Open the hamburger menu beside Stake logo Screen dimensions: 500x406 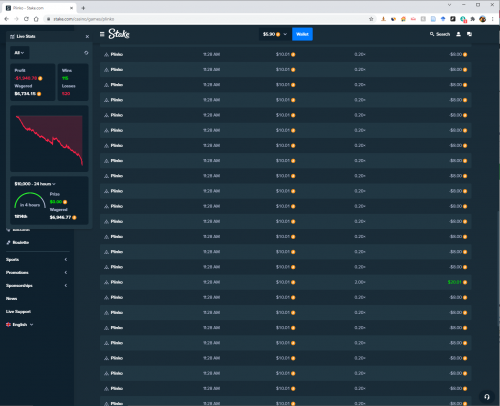click(x=102, y=34)
